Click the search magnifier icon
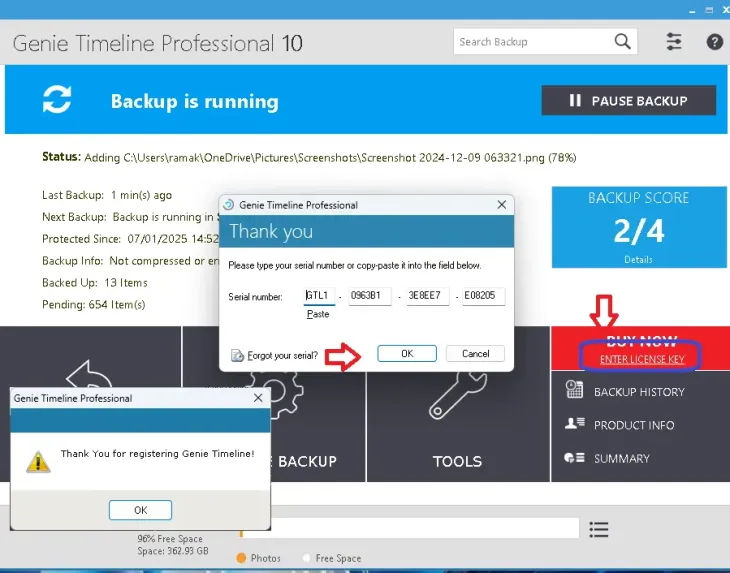The image size is (730, 573). pos(622,42)
